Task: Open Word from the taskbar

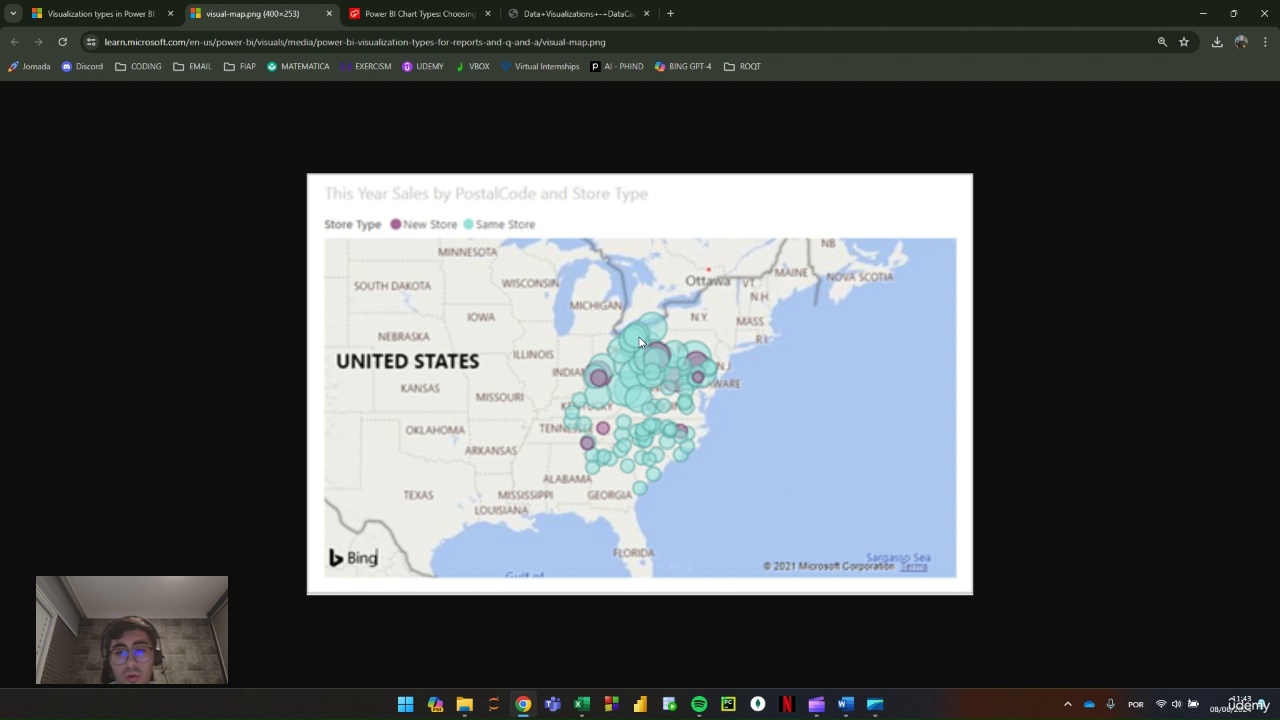Action: pos(846,704)
